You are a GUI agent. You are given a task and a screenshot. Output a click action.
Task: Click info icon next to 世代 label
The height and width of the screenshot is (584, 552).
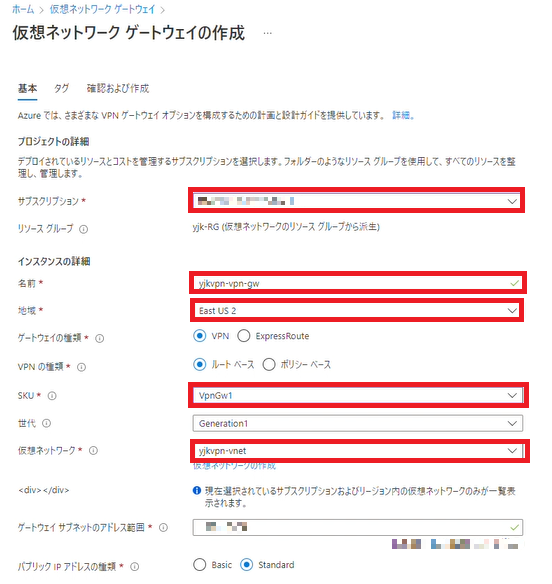click(x=47, y=423)
